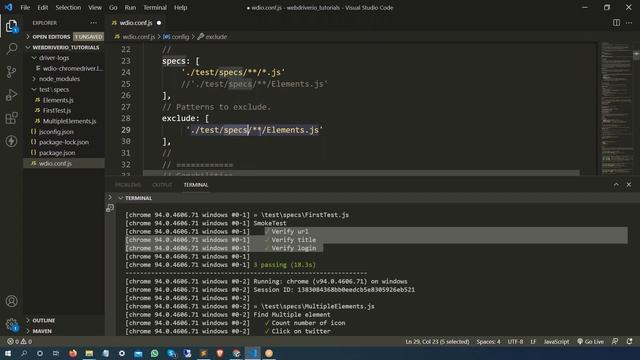Image resolution: width=640 pixels, height=360 pixels.
Task: Expand the Maven section
Action: [64, 331]
